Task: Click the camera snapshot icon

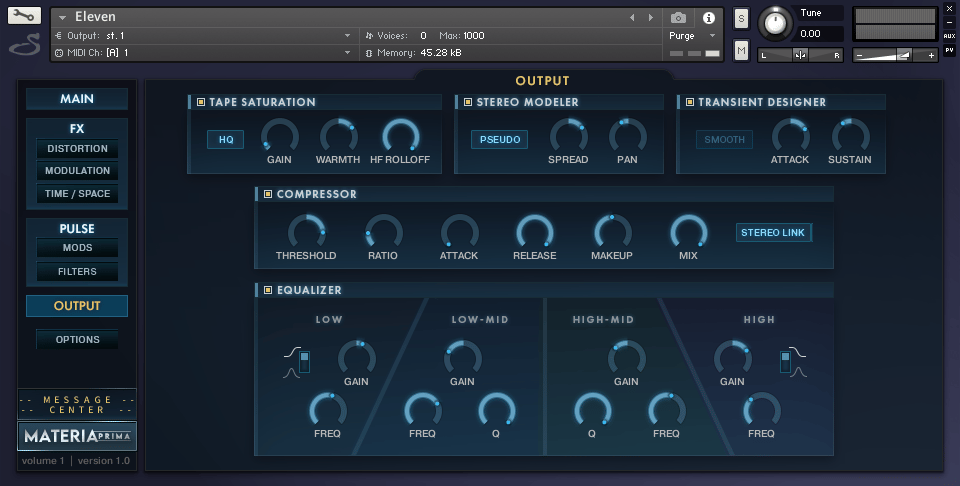Action: tap(679, 18)
